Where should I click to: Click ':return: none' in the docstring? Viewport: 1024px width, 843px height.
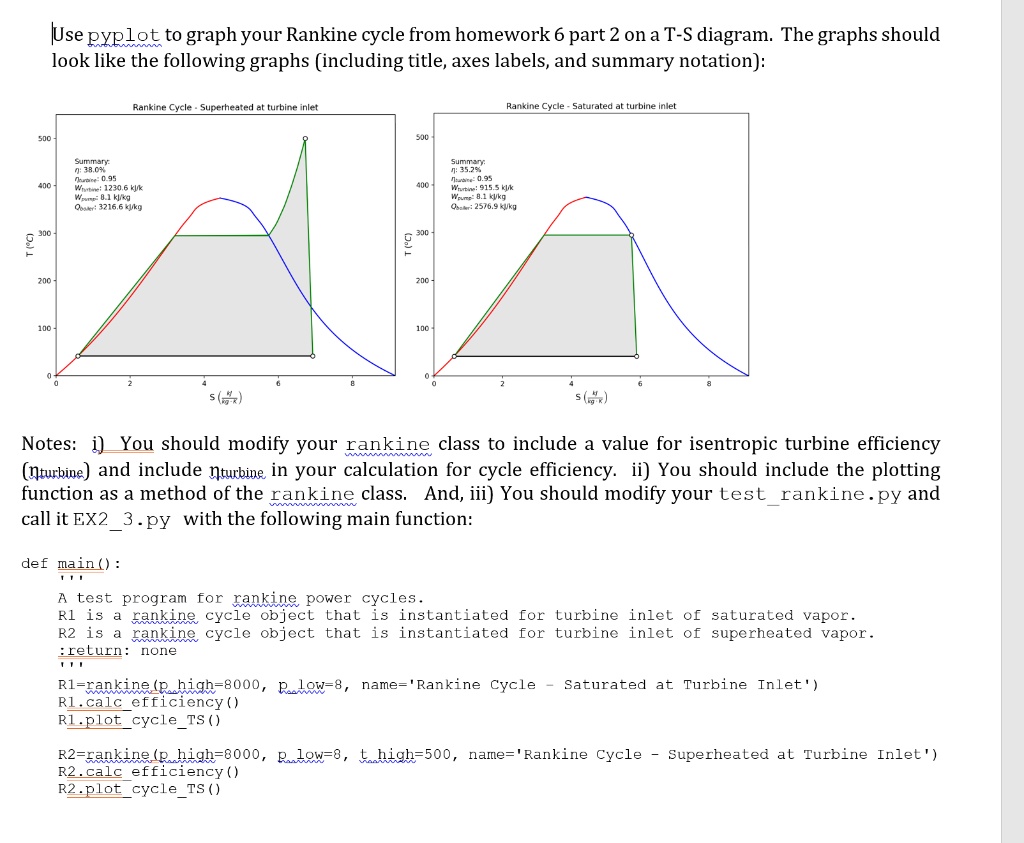(x=117, y=650)
